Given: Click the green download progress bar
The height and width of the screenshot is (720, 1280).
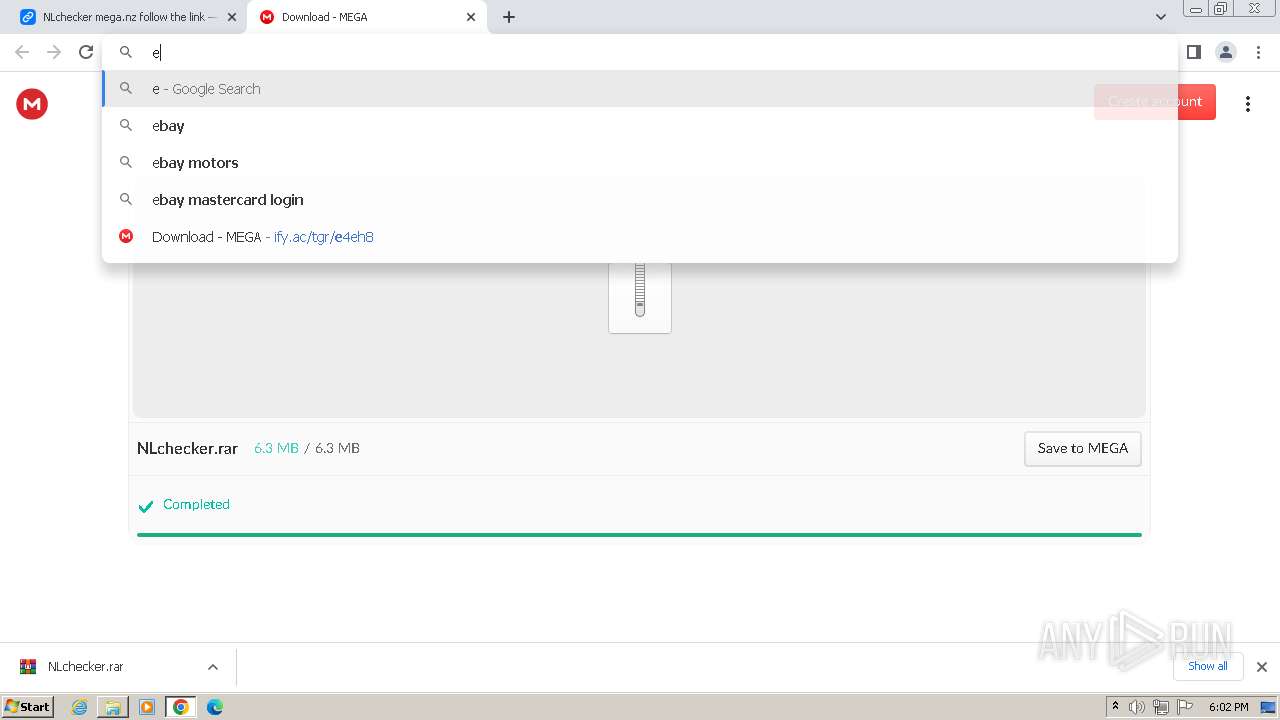Looking at the screenshot, I should click(639, 535).
